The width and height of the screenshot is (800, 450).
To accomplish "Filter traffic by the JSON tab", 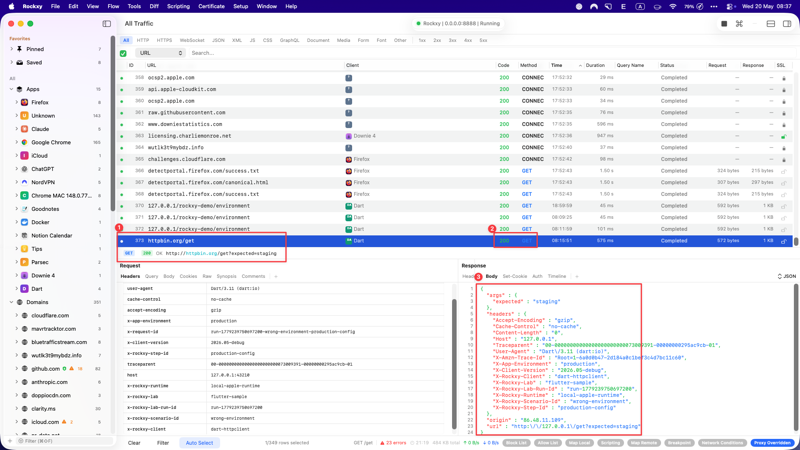I will 218,40.
